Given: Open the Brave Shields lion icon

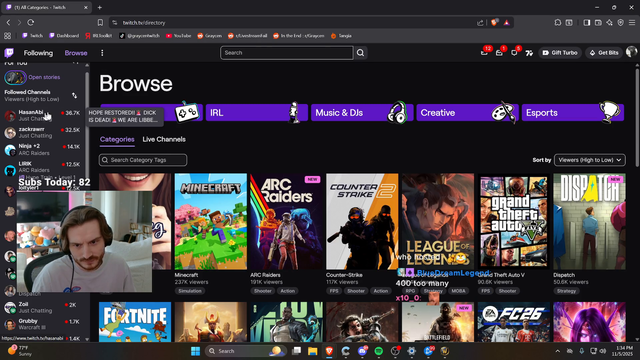Looking at the screenshot, I should coord(495,22).
